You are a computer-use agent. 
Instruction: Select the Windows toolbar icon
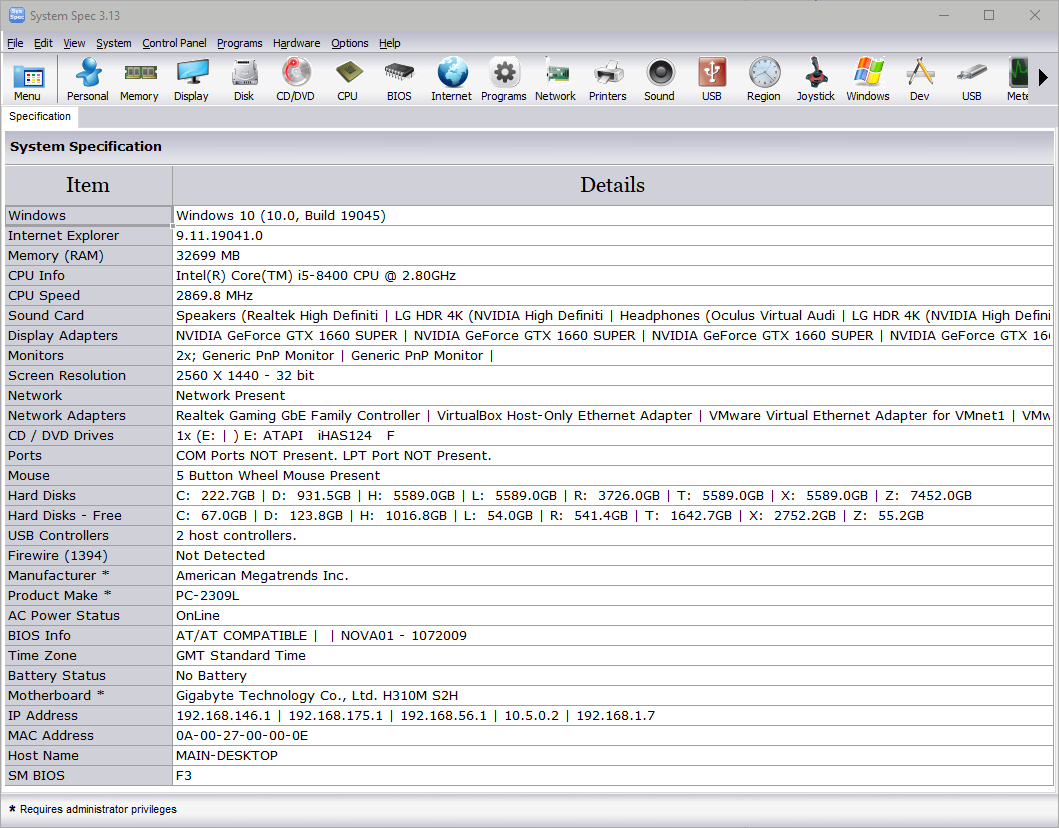click(x=867, y=79)
